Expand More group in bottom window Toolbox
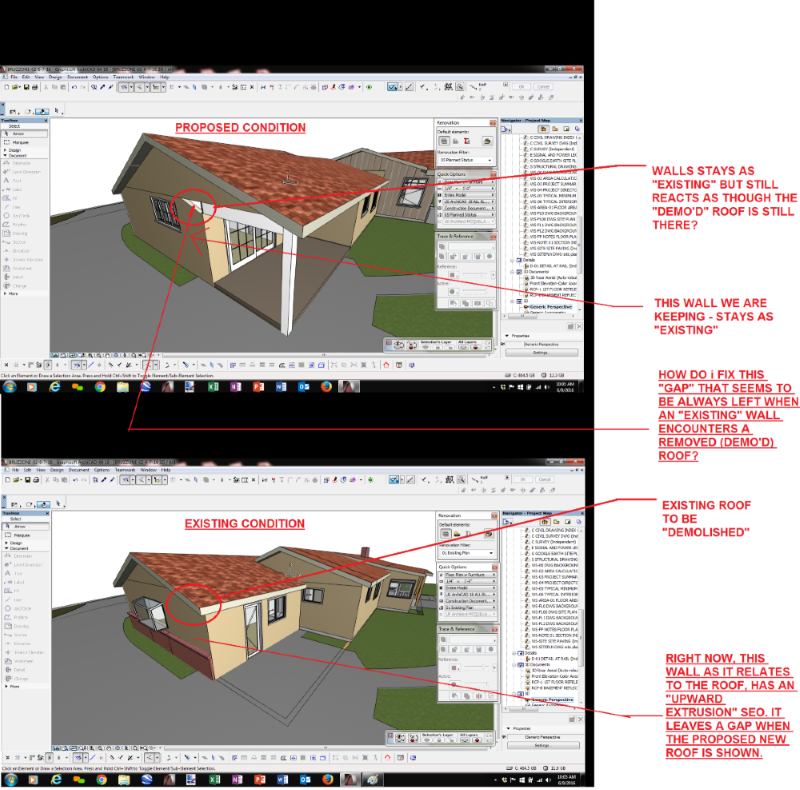Viewport: 800px width, 790px height. [x=6, y=686]
